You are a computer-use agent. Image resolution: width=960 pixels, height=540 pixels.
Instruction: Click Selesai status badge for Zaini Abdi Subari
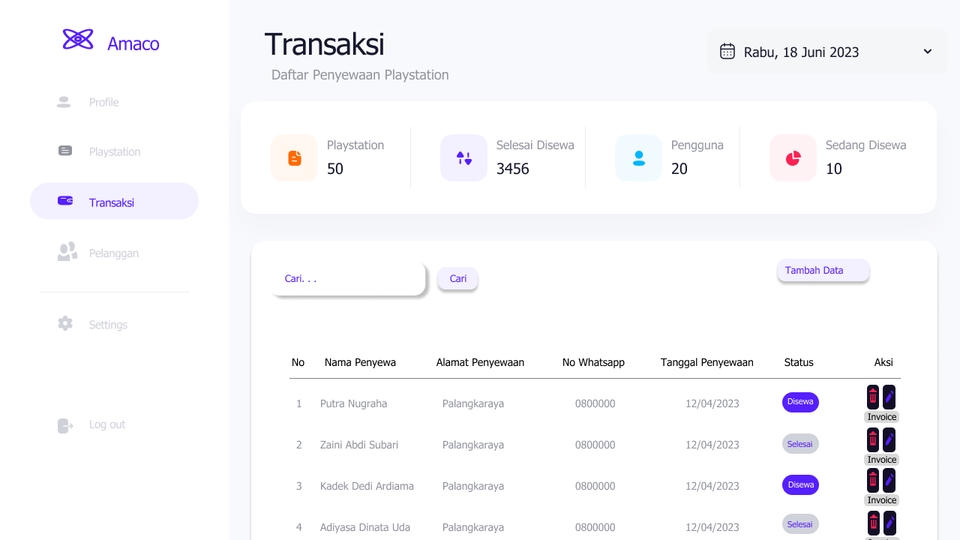(x=800, y=444)
